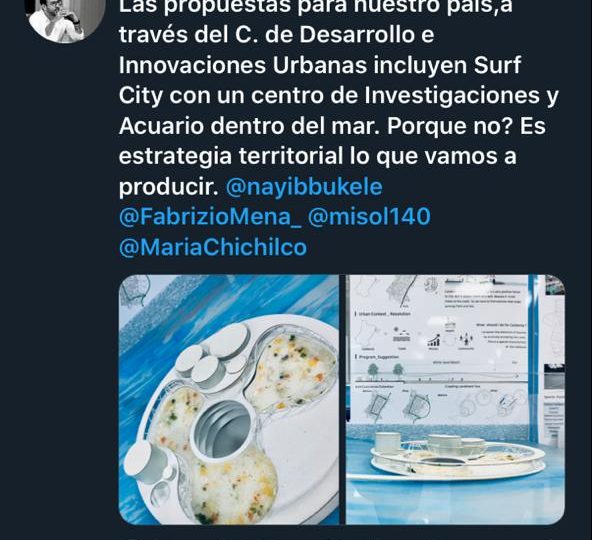Tap the tweet line 'Acuario dentro del mar'
The image size is (592, 540).
pyautogui.click(x=332, y=126)
